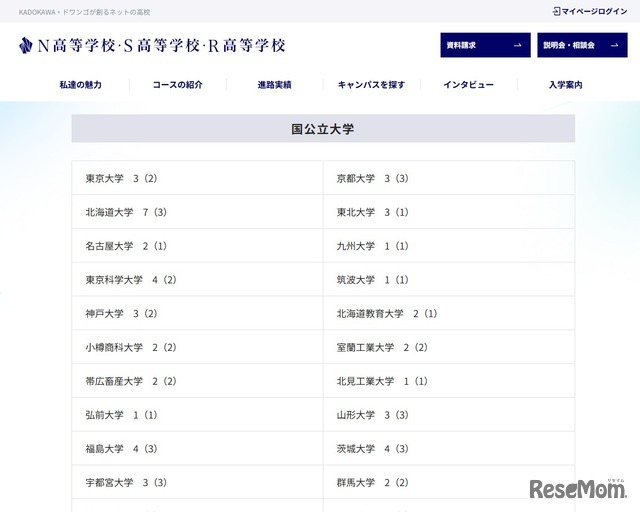The height and width of the screenshot is (512, 640).
Task: Open the キャンパスを探す menu item
Action: pos(371,85)
